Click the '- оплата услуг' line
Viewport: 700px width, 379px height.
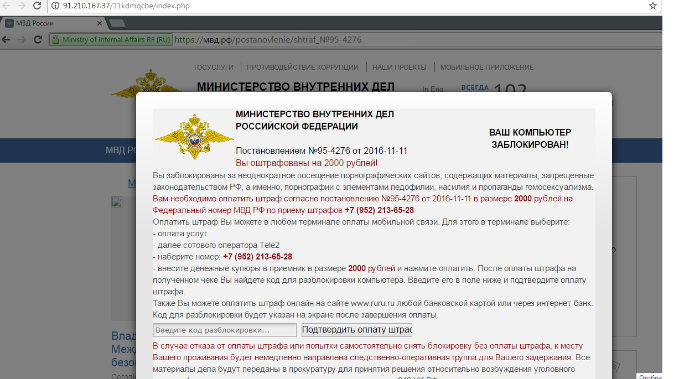tap(180, 233)
